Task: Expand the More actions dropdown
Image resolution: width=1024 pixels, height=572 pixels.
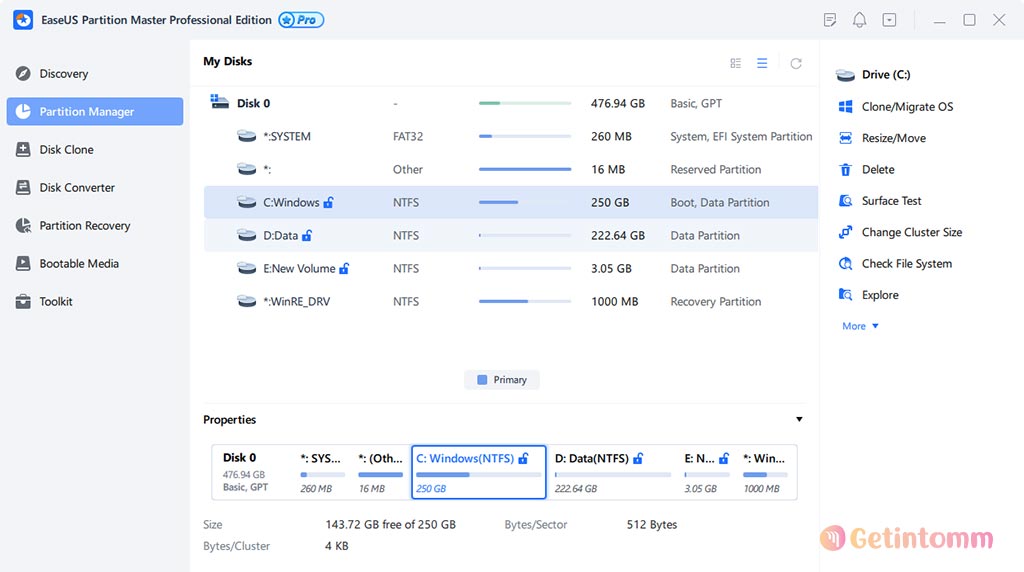Action: pyautogui.click(x=860, y=326)
